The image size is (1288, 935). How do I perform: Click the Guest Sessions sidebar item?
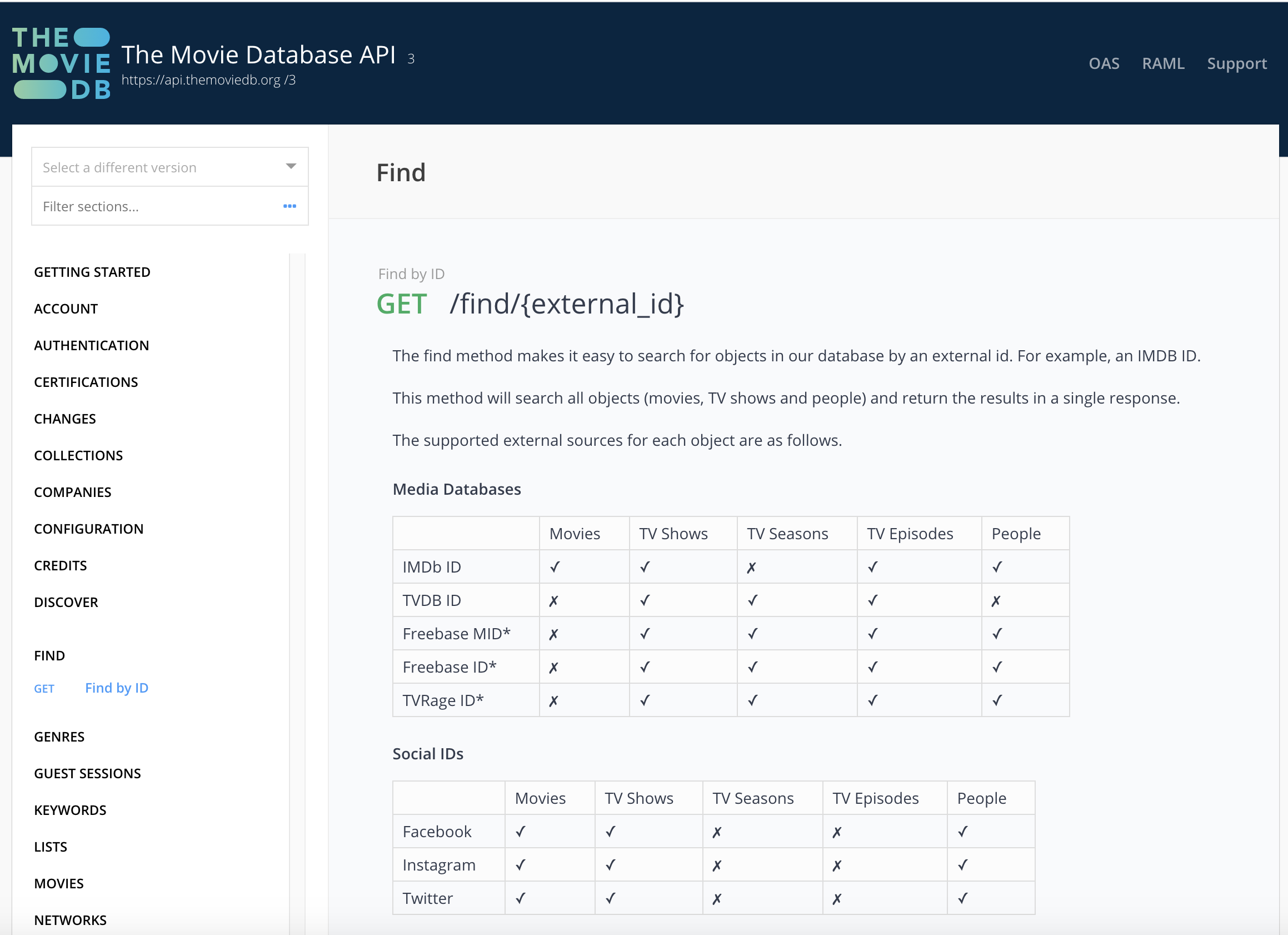coord(87,774)
